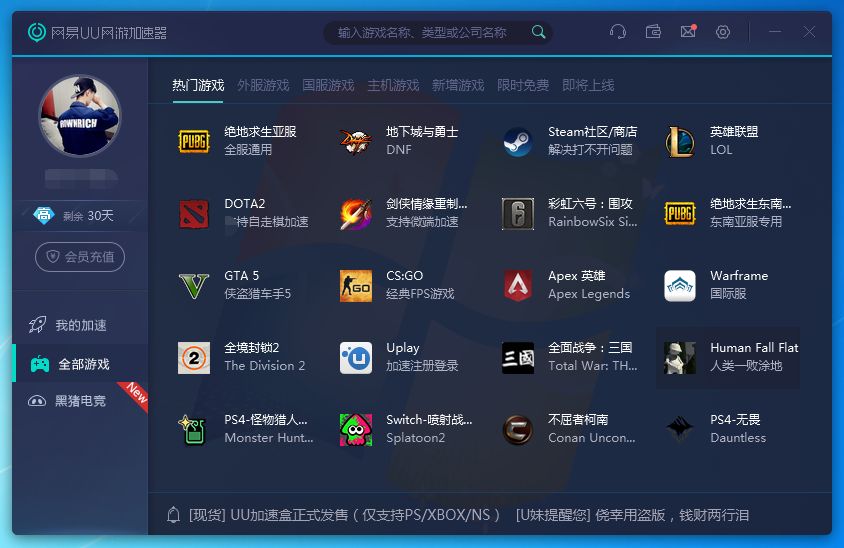This screenshot has height=548, width=844.
Task: Select the Apex 英雄 title text
Action: point(577,276)
